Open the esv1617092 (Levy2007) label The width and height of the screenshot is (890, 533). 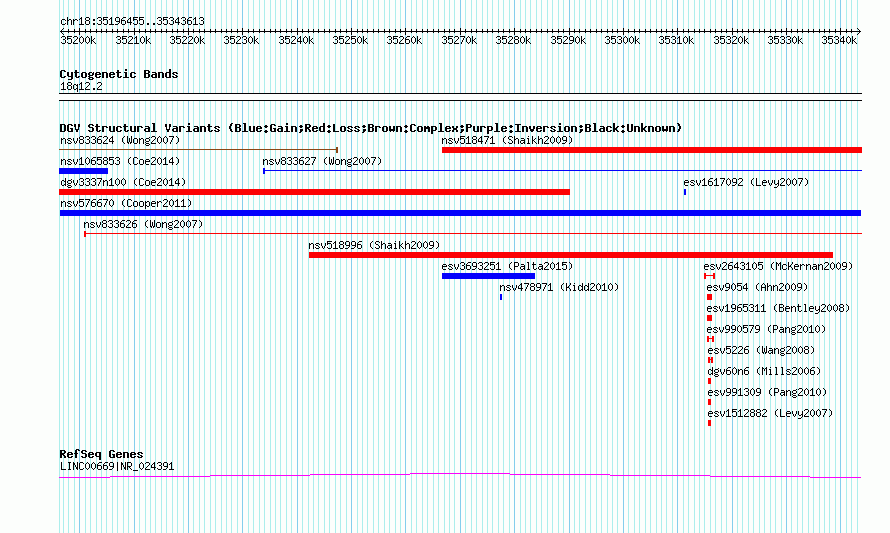click(746, 182)
